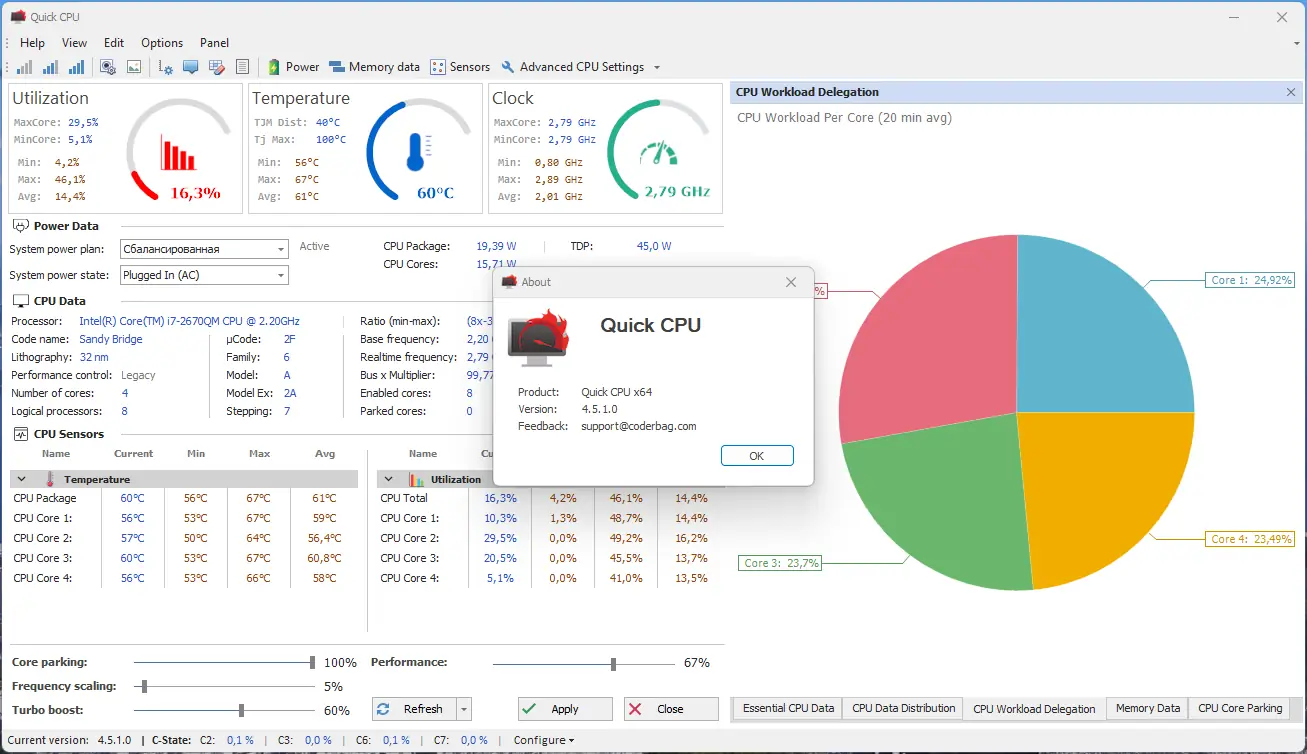1307x754 pixels.
Task: Open the Power toolbar item
Action: [x=293, y=67]
